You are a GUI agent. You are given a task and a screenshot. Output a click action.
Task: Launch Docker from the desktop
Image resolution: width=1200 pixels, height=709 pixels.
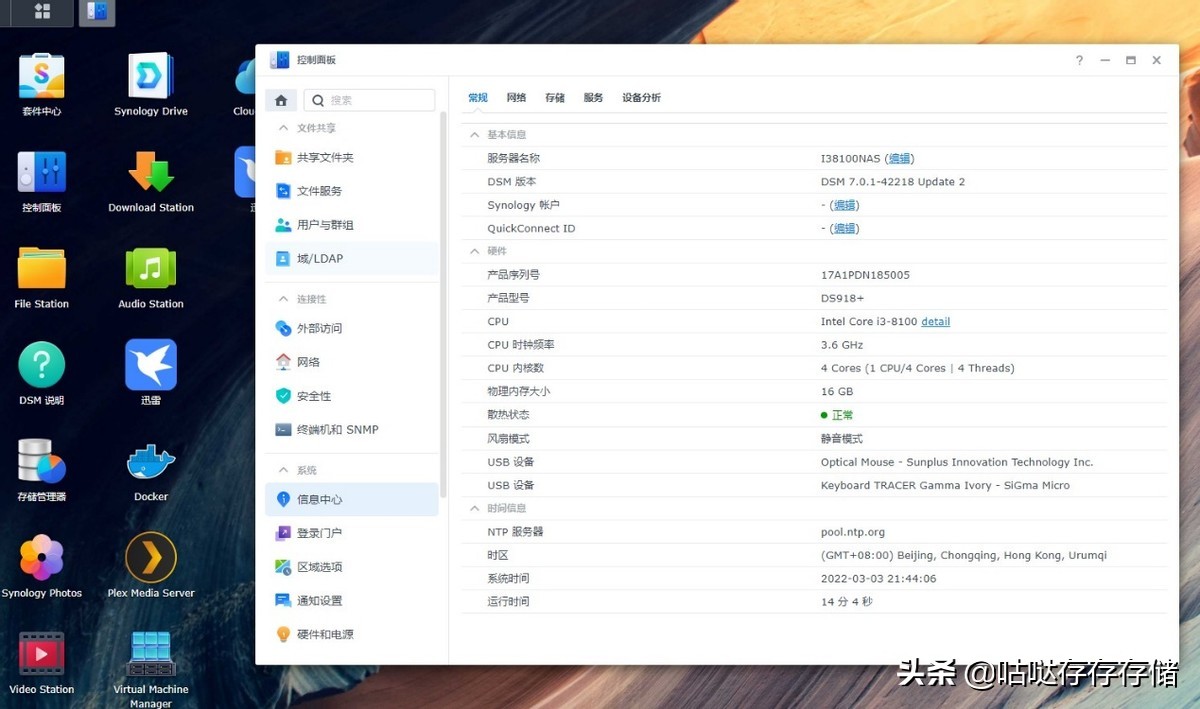pos(150,460)
